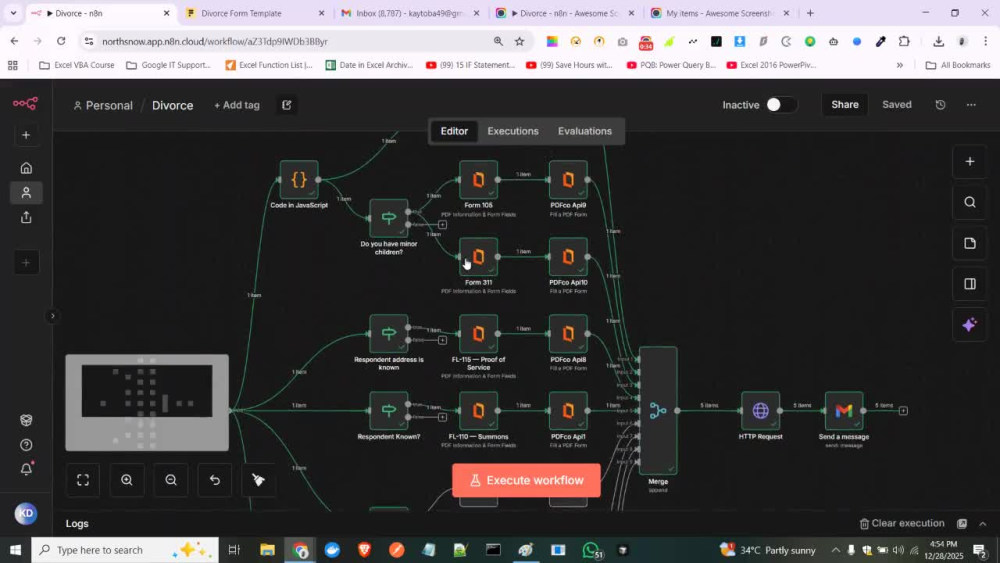Toggle the focus panel icon
Image resolution: width=1000 pixels, height=563 pixels.
point(969,284)
